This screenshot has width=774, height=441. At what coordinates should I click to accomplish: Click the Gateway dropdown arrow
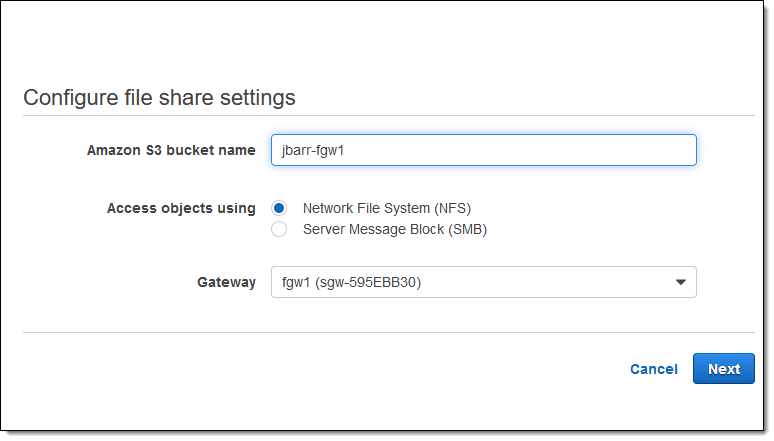(x=680, y=282)
